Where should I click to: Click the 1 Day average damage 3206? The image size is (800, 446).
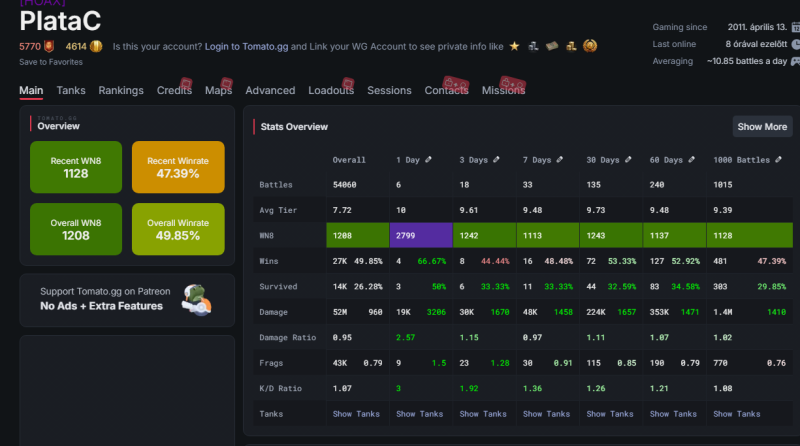click(436, 312)
